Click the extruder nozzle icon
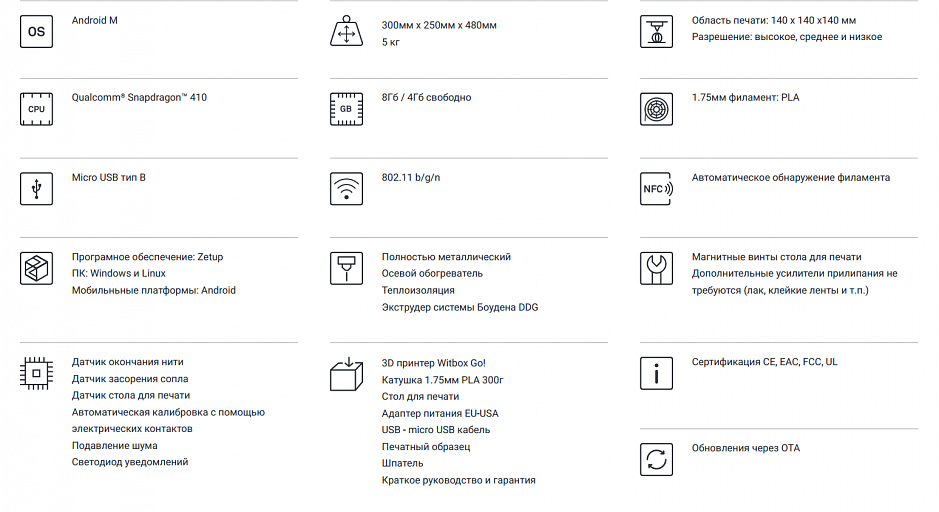Image resolution: width=939 pixels, height=512 pixels. point(346,268)
